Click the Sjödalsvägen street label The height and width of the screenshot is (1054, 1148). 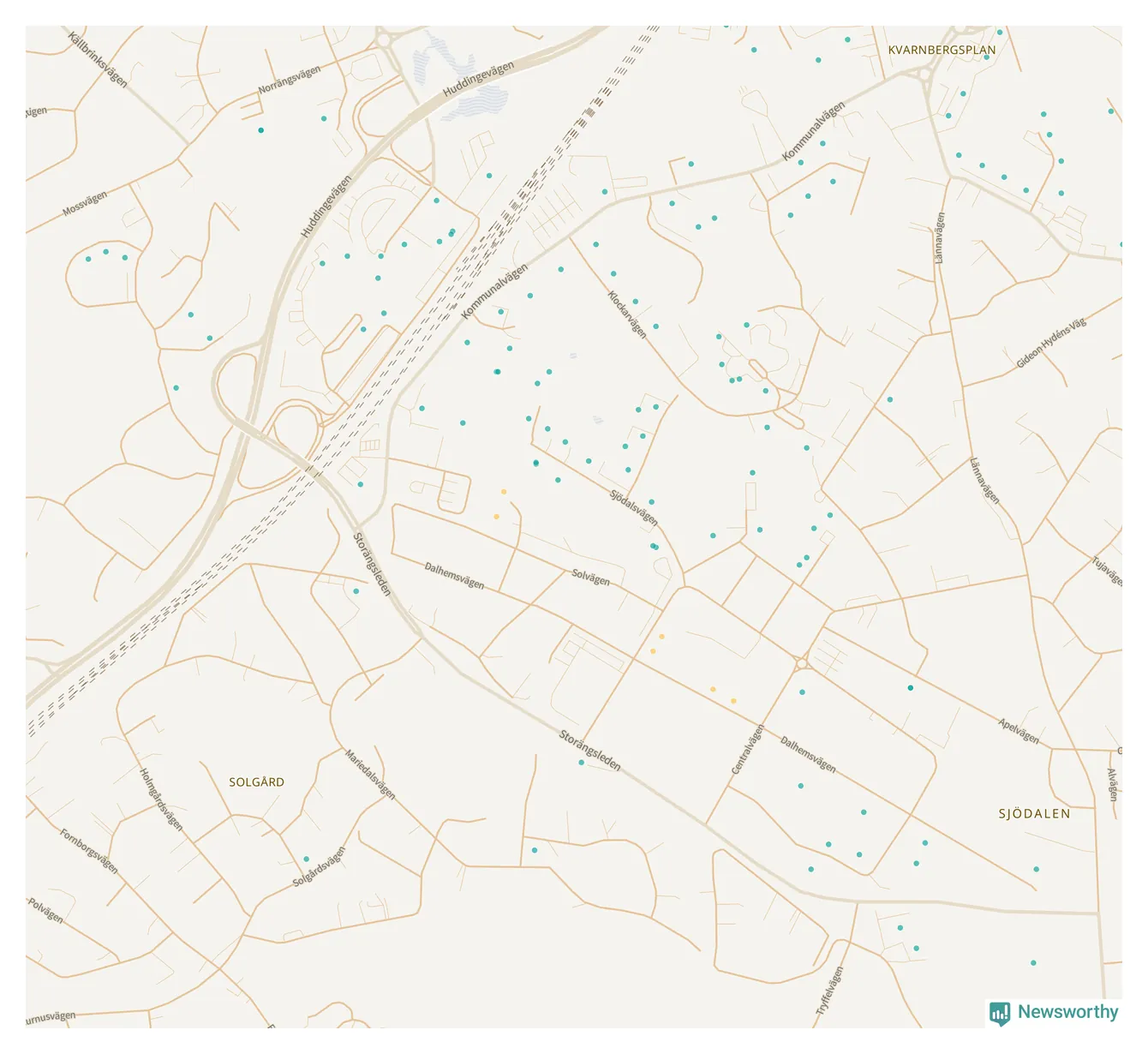point(634,508)
